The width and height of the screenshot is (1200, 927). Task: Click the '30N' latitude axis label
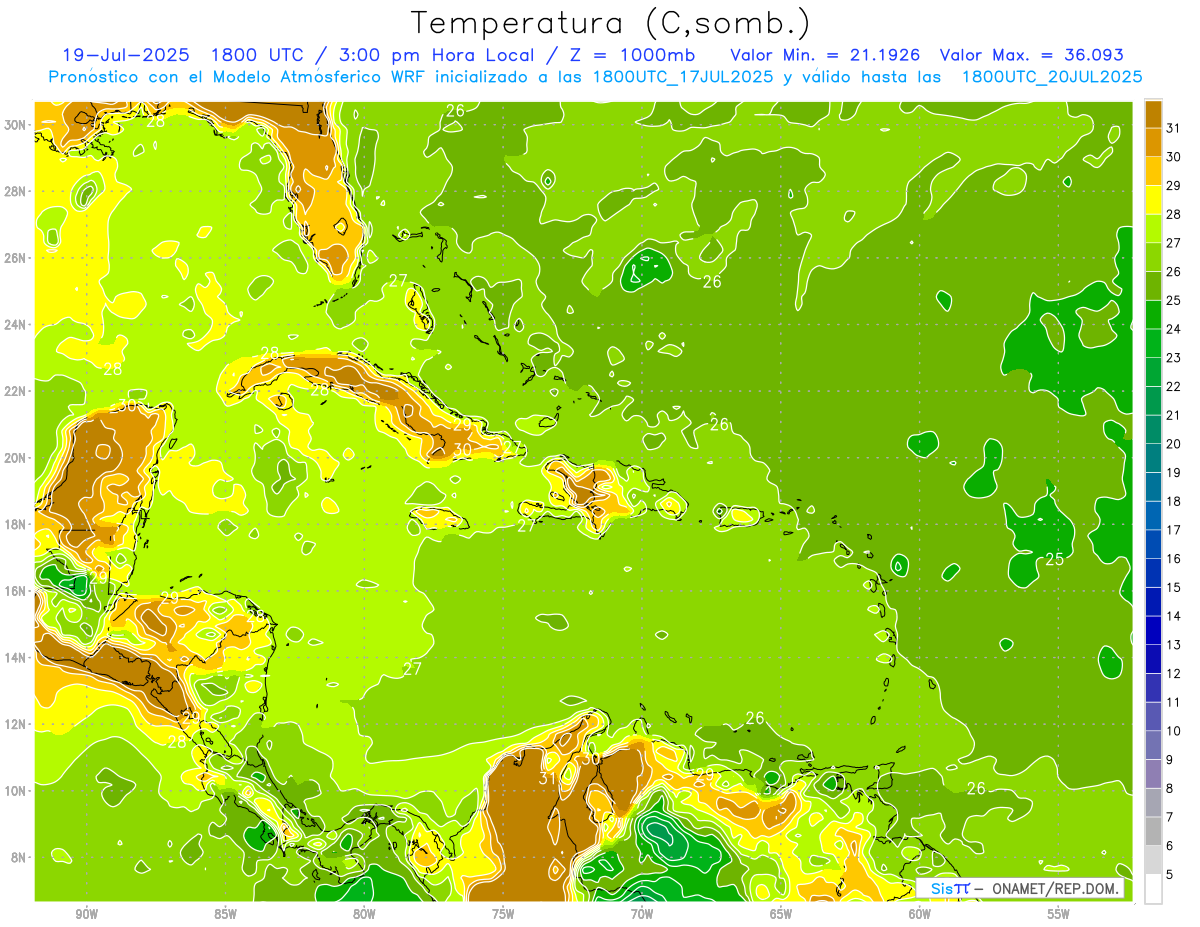pos(16,125)
